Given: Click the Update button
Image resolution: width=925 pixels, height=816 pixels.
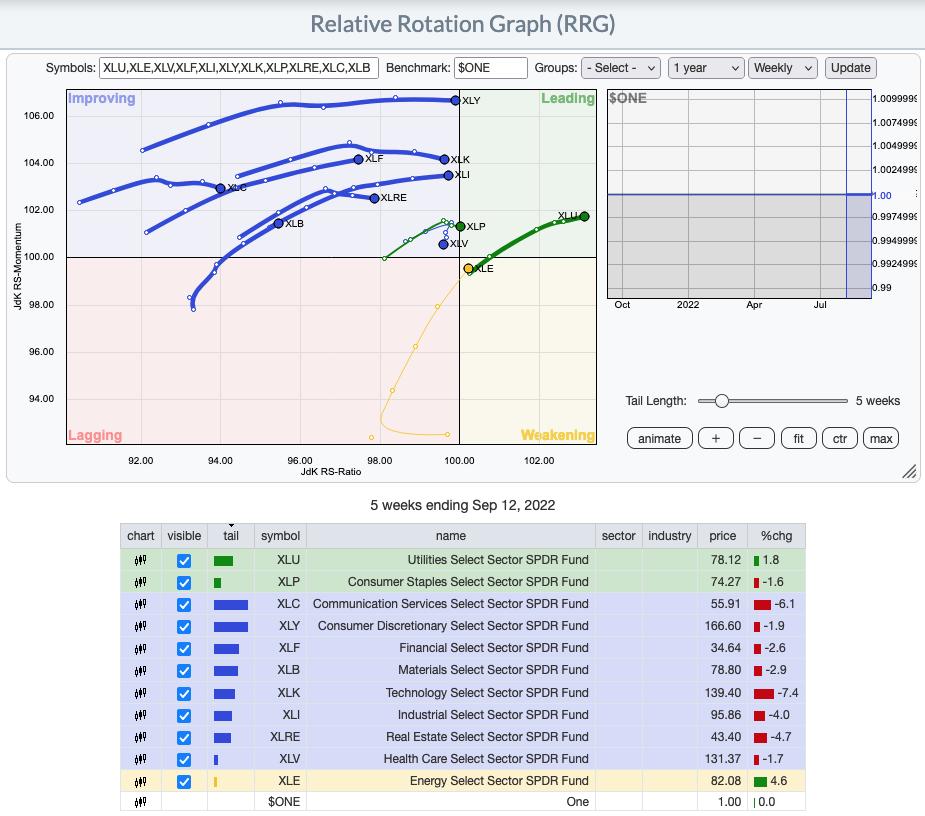Looking at the screenshot, I should point(851,68).
